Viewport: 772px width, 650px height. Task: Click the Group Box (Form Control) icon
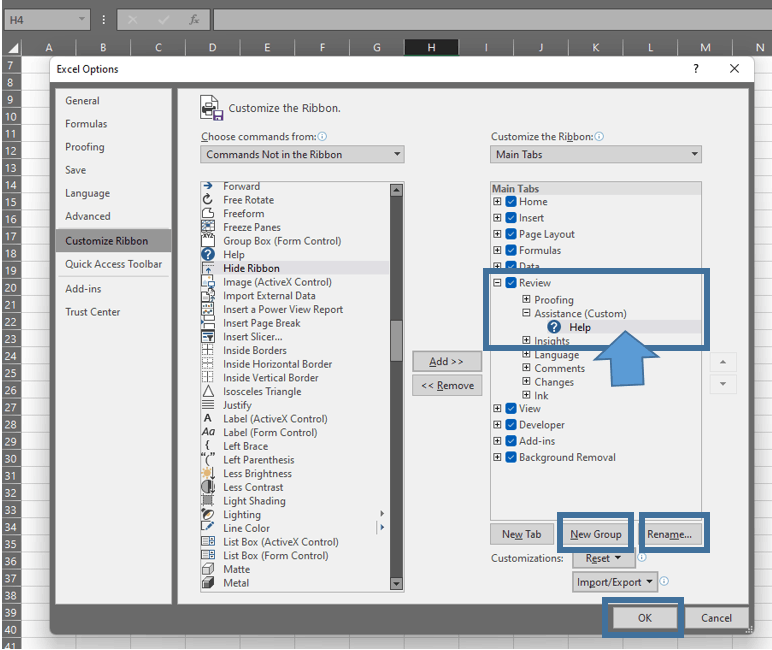coord(208,240)
